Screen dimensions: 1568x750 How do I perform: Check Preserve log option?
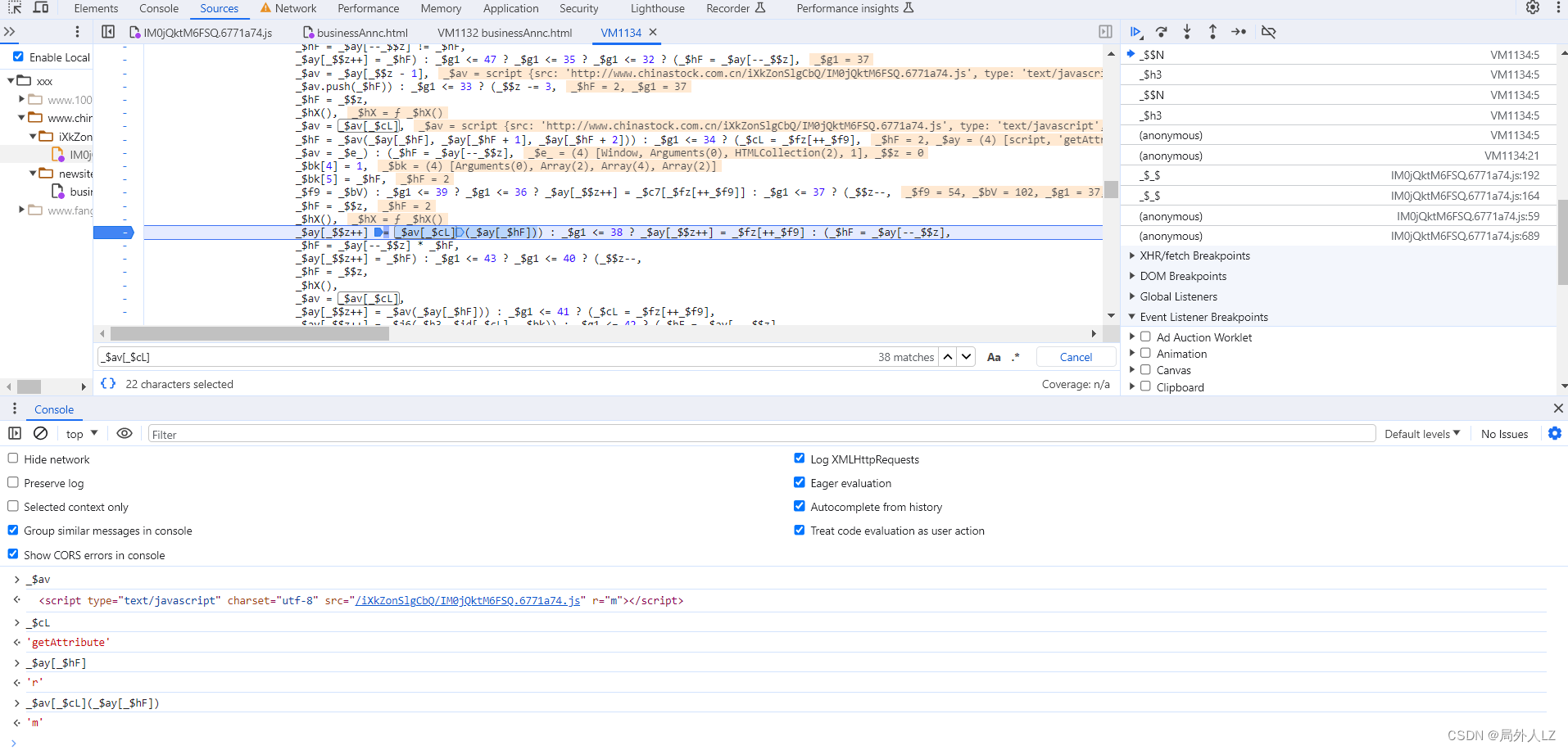pos(13,482)
